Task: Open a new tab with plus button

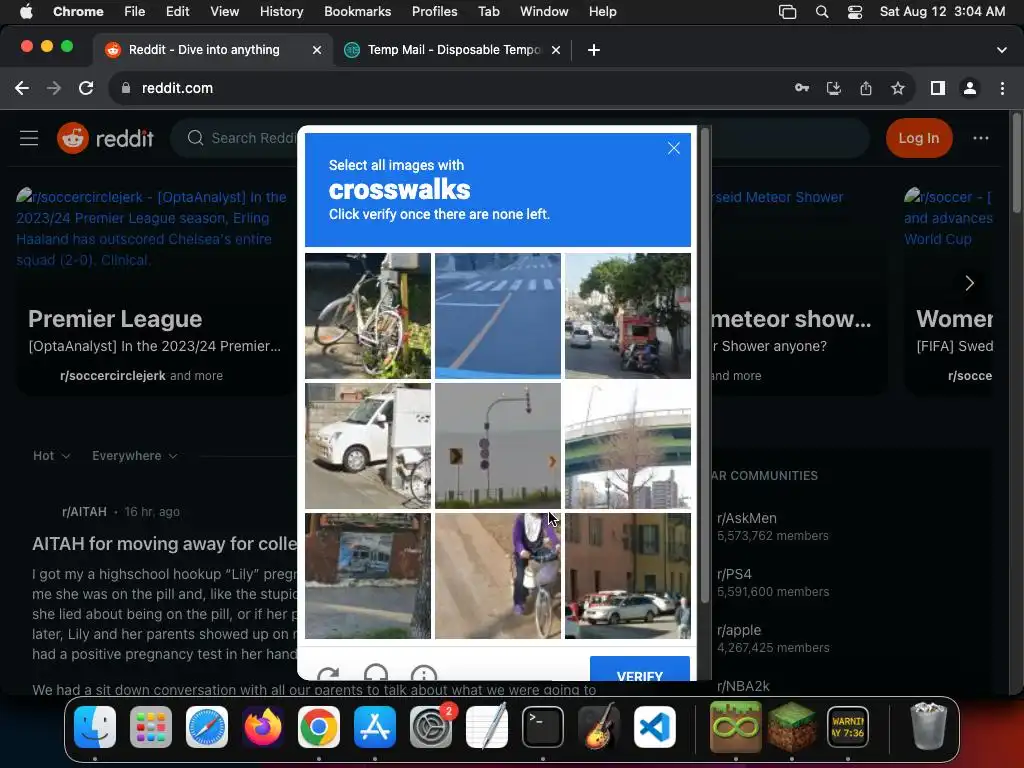Action: click(x=593, y=50)
